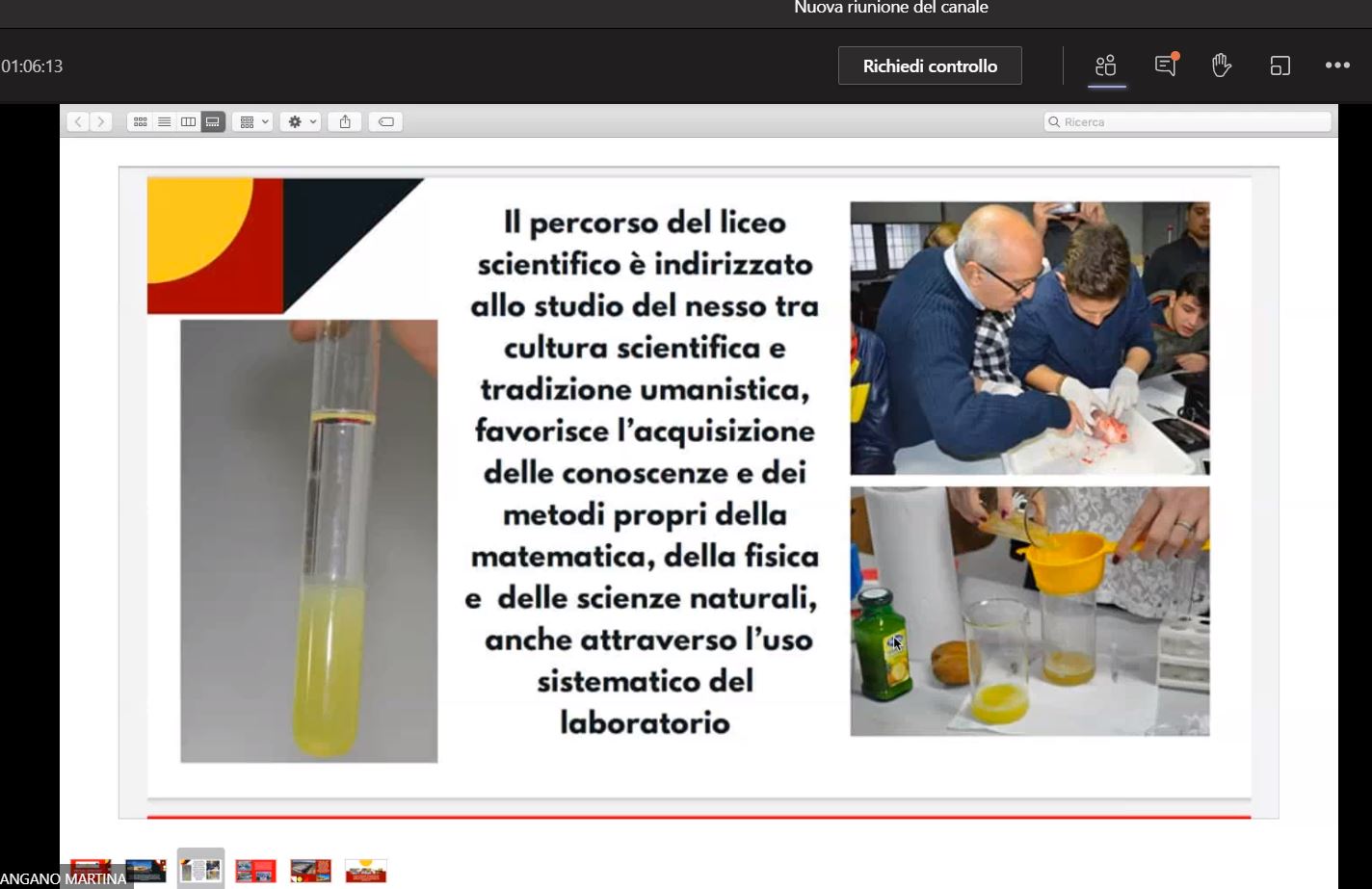Open the gear action menu dropdown
The width and height of the screenshot is (1372, 889).
301,121
